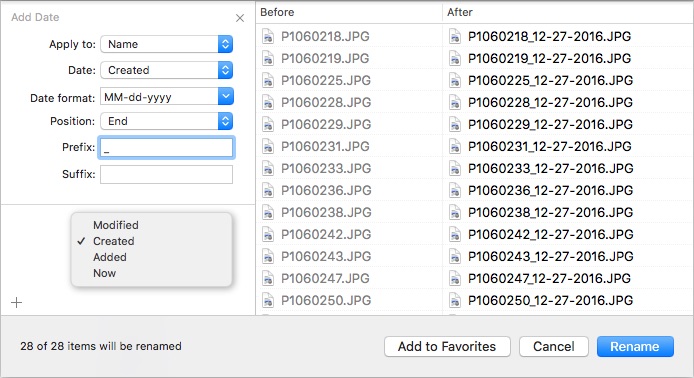This screenshot has height=378, width=694.
Task: Open the Date dropdown showing Created
Action: point(166,70)
